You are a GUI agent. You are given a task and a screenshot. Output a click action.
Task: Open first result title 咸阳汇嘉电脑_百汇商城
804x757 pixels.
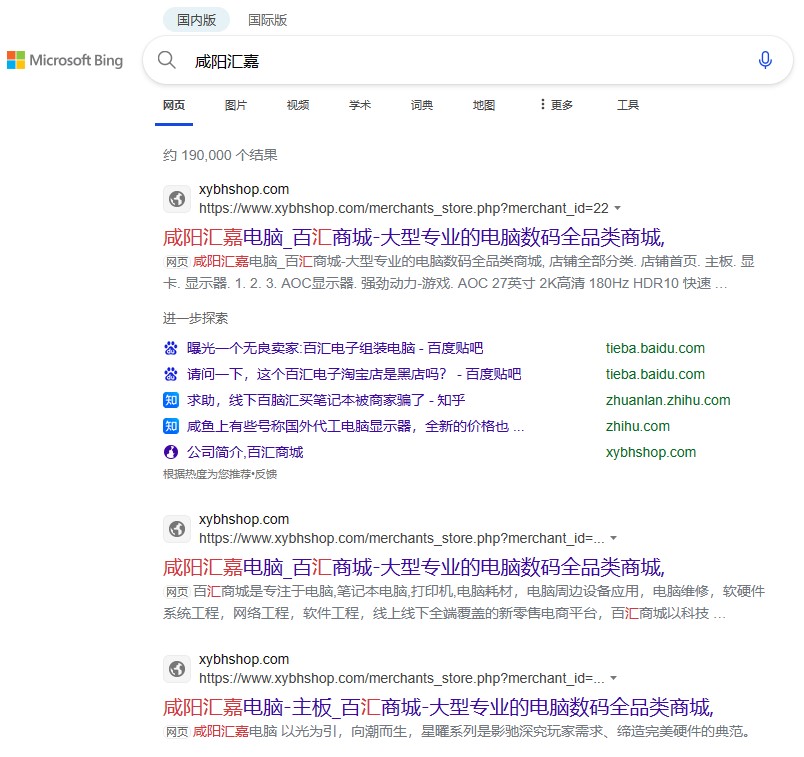(x=414, y=237)
